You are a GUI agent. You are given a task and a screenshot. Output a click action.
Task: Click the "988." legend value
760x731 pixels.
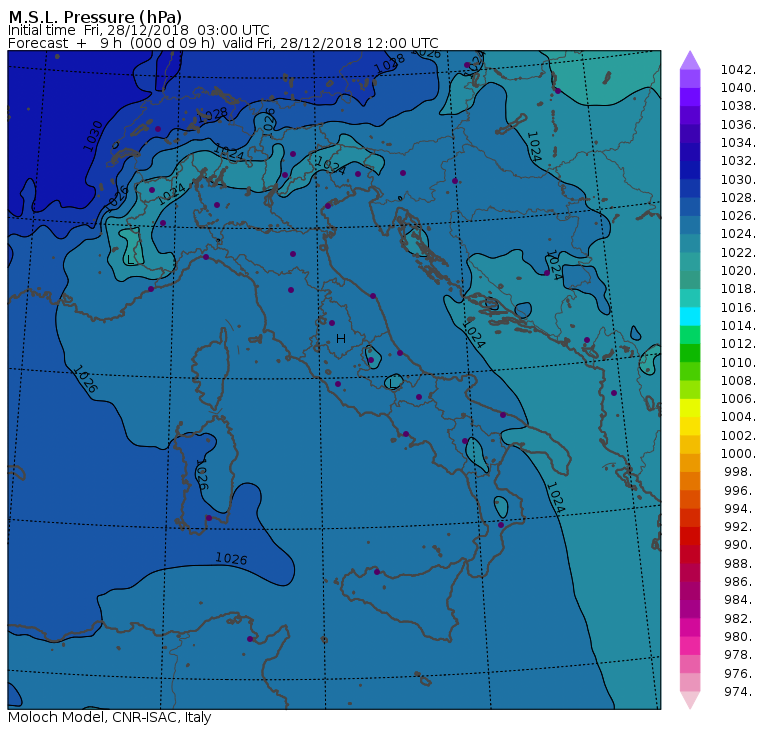tap(740, 563)
